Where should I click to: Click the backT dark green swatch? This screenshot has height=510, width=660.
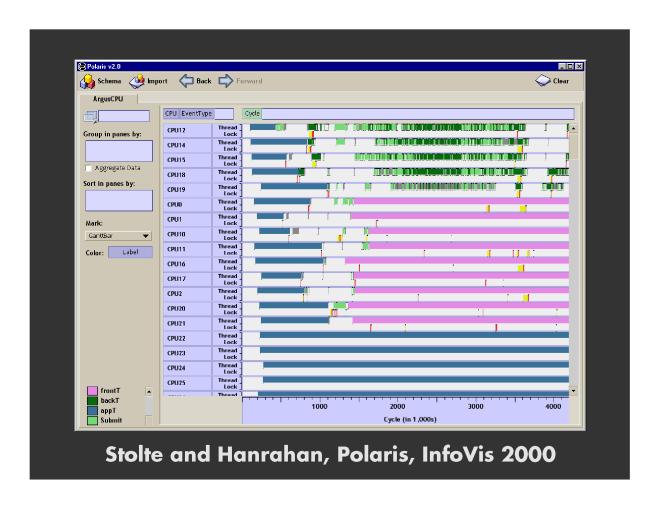point(92,401)
